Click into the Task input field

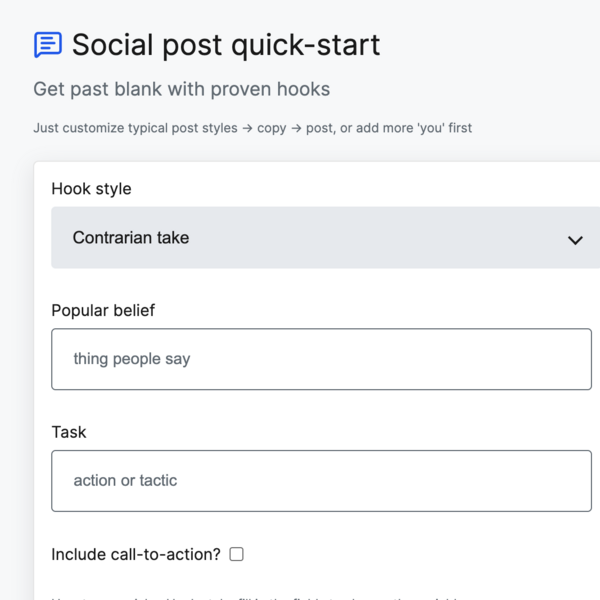click(321, 481)
